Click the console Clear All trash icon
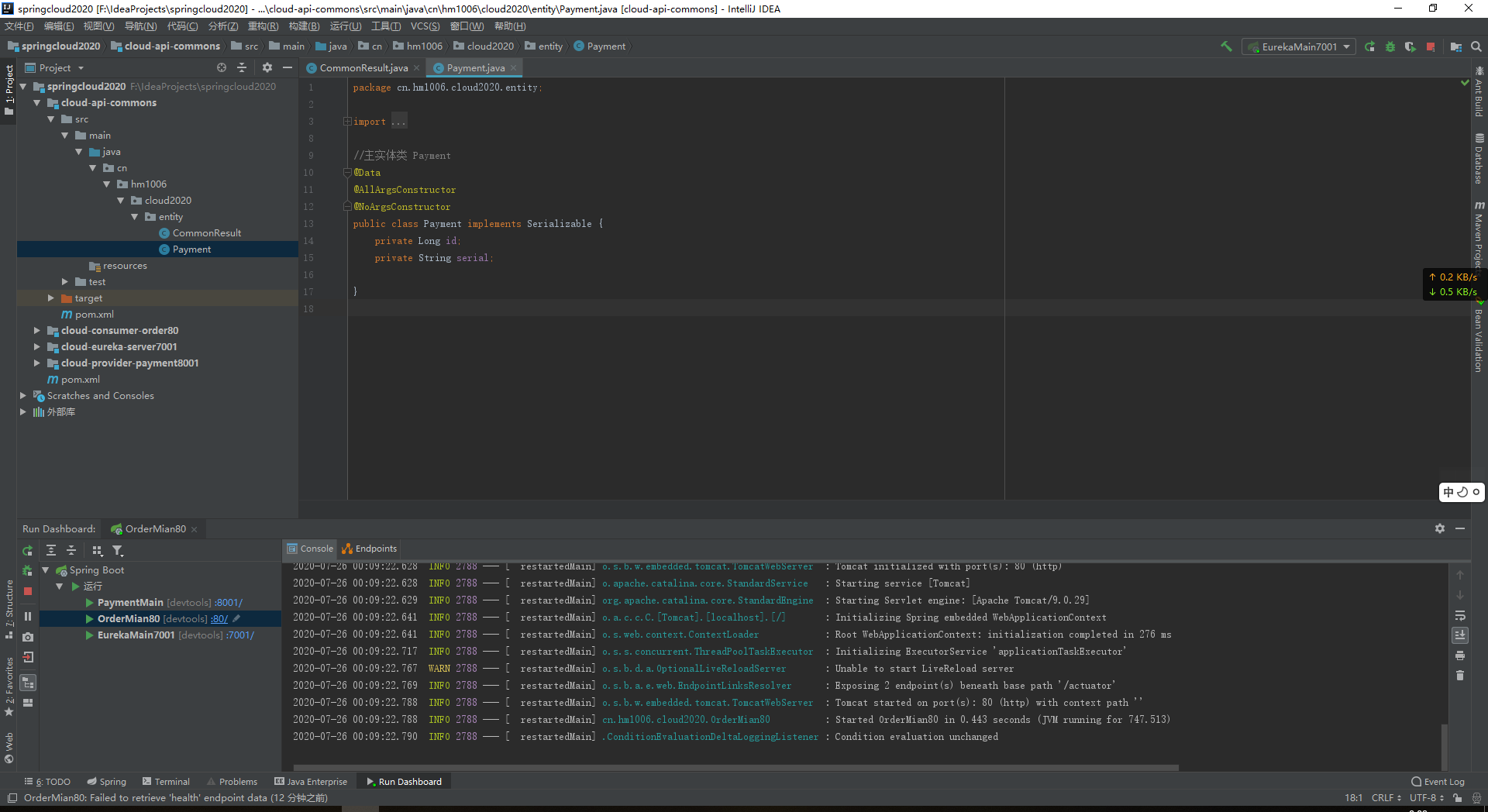 tap(1460, 676)
